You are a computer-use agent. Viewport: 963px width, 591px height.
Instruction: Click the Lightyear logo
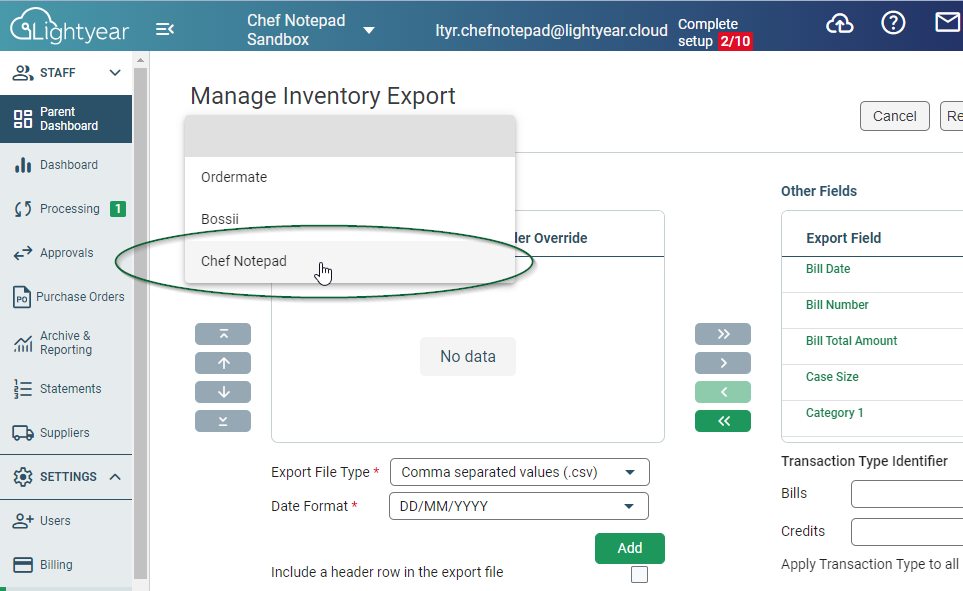coord(69,26)
